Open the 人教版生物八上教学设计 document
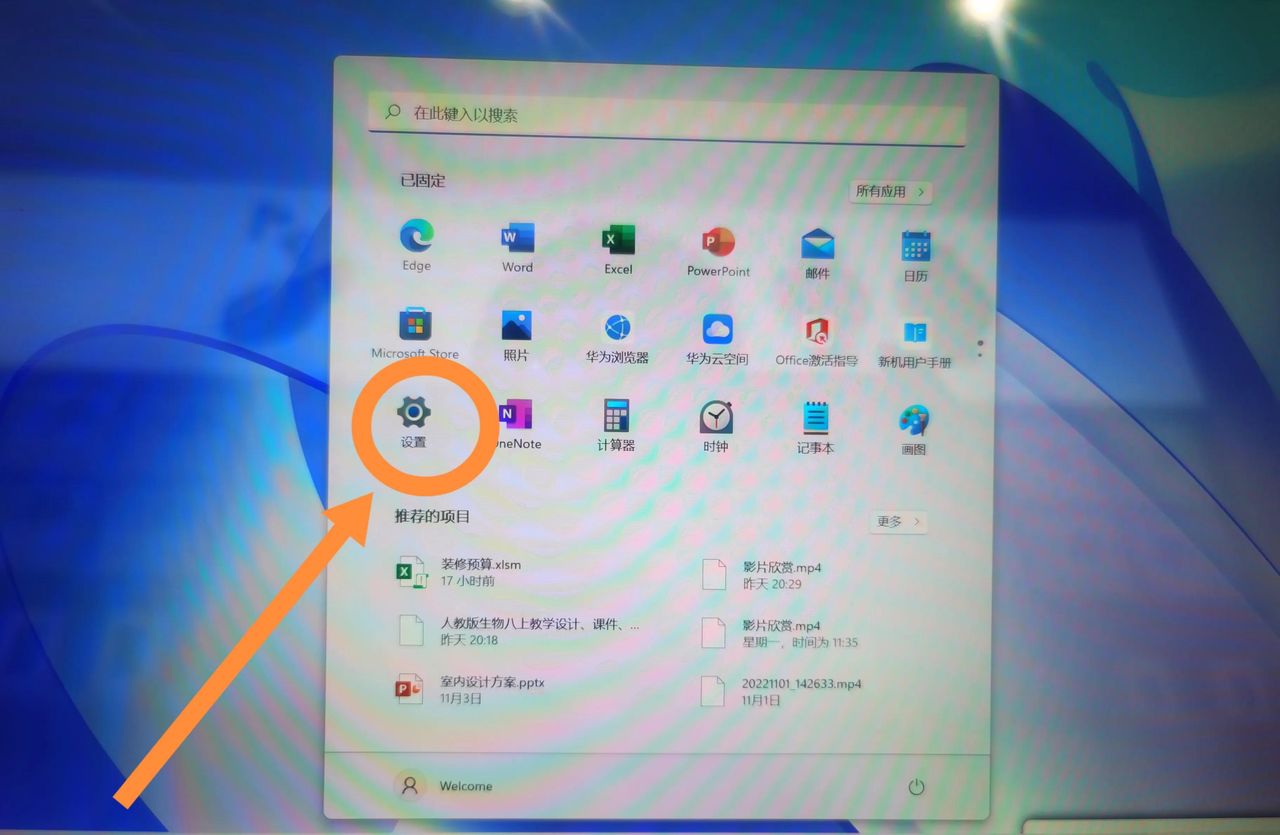1280x835 pixels. pyautogui.click(x=518, y=631)
